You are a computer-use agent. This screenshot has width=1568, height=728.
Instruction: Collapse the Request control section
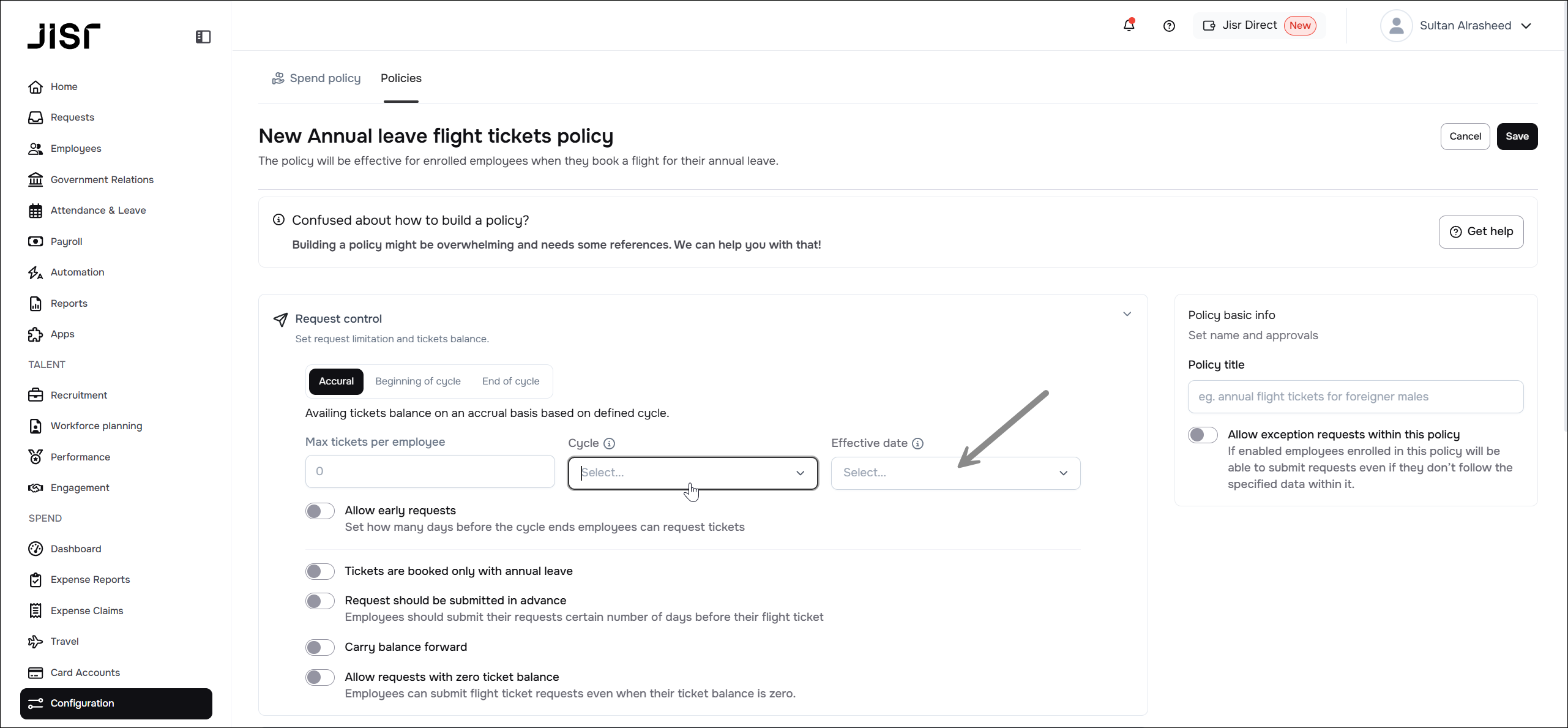pos(1127,314)
